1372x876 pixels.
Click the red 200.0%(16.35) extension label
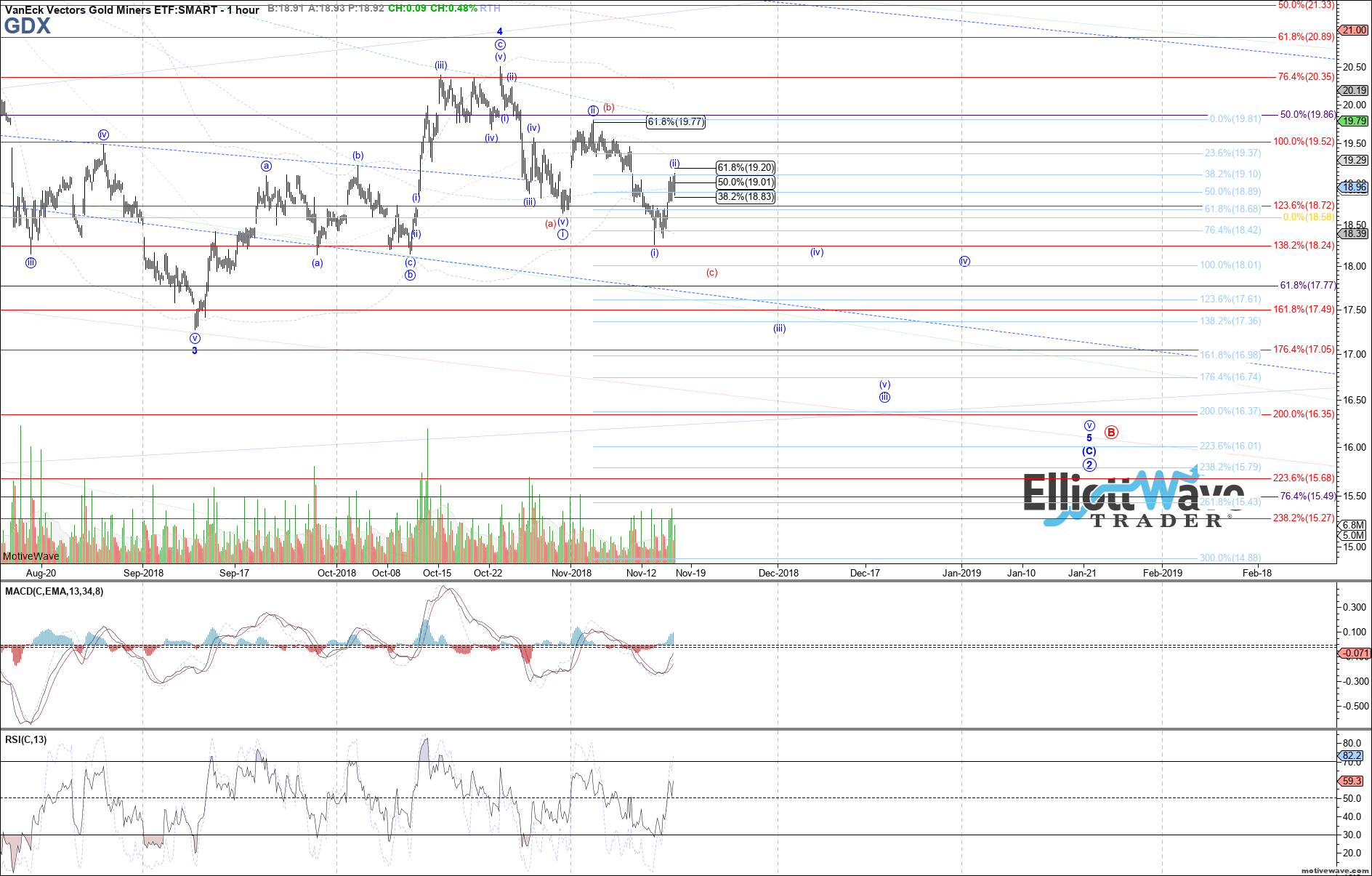(x=1304, y=414)
